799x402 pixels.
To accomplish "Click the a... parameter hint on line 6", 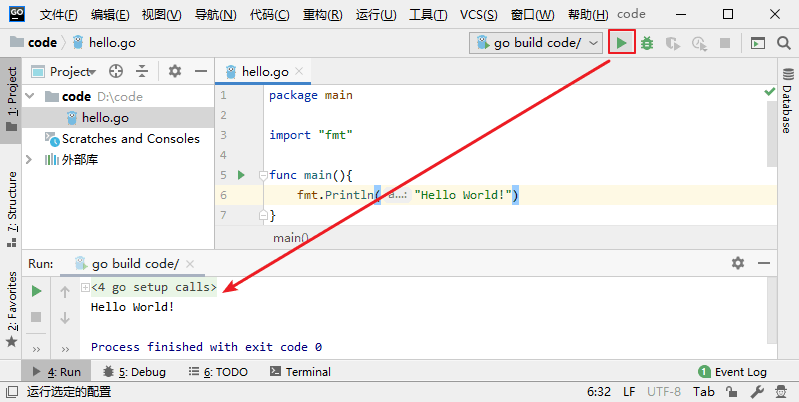I will pyautogui.click(x=397, y=195).
